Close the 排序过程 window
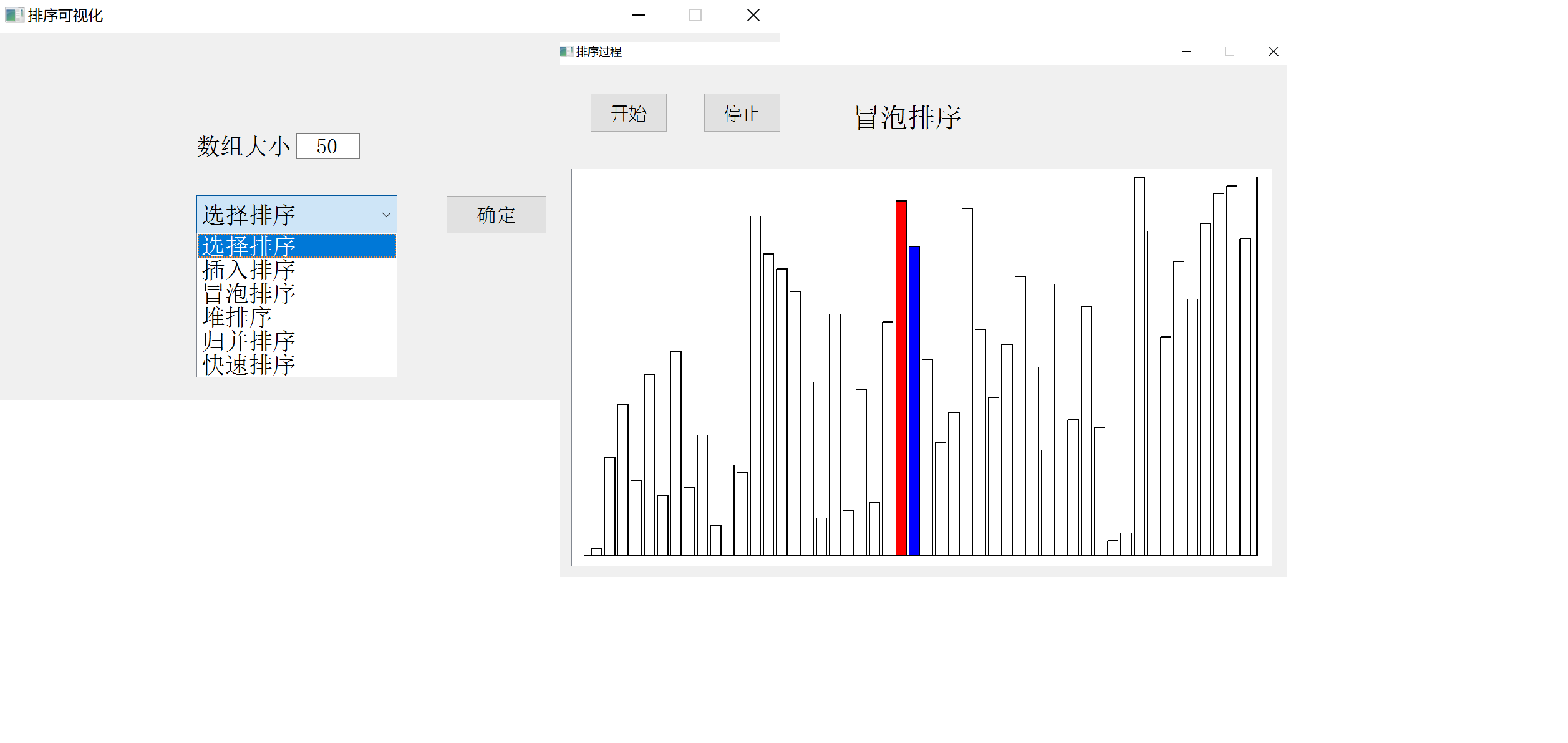The image size is (1568, 743). [1273, 52]
